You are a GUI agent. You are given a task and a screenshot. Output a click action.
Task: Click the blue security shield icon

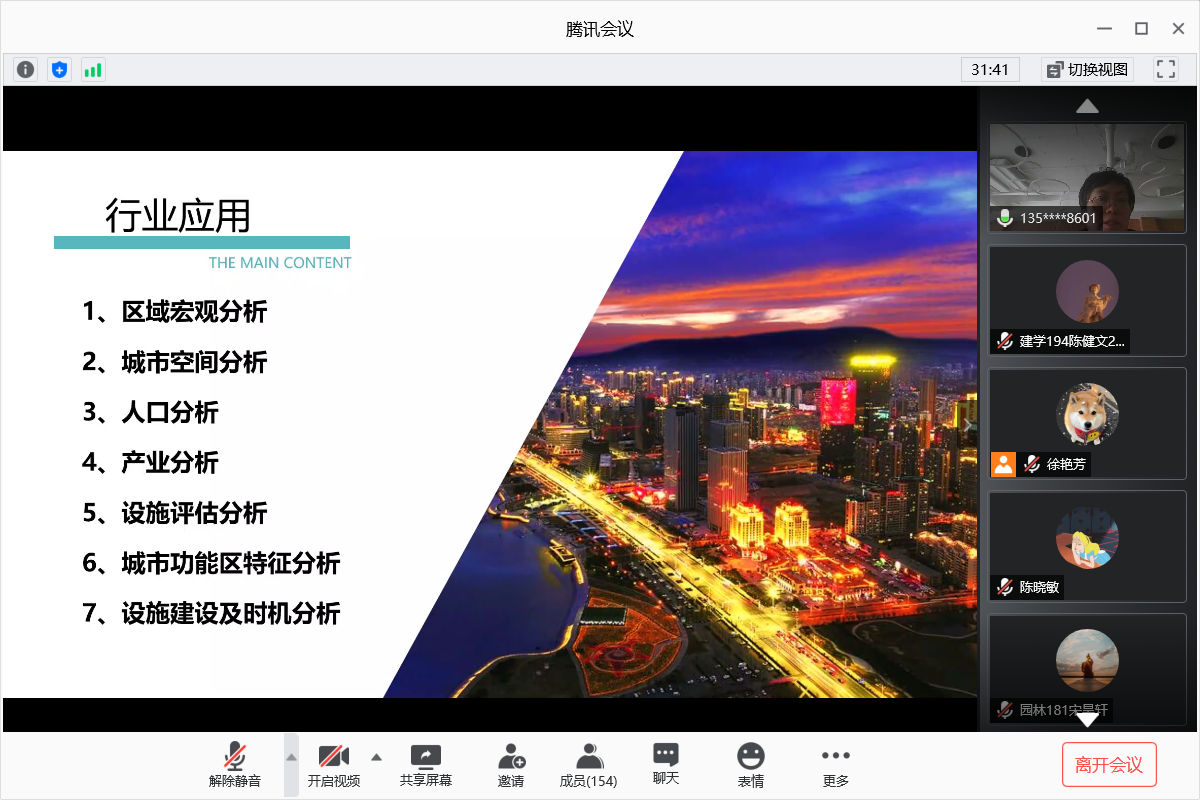coord(60,69)
